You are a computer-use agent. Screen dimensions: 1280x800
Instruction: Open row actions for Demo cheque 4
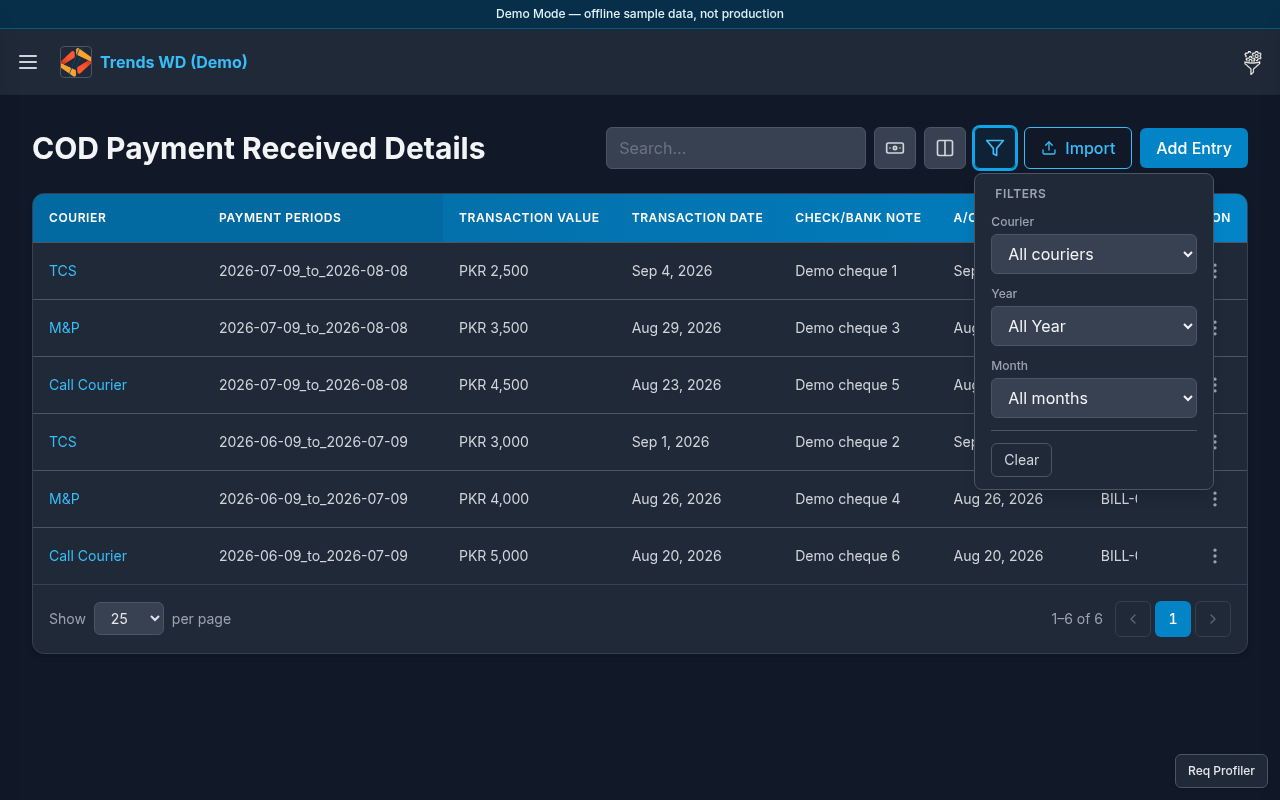click(1215, 499)
